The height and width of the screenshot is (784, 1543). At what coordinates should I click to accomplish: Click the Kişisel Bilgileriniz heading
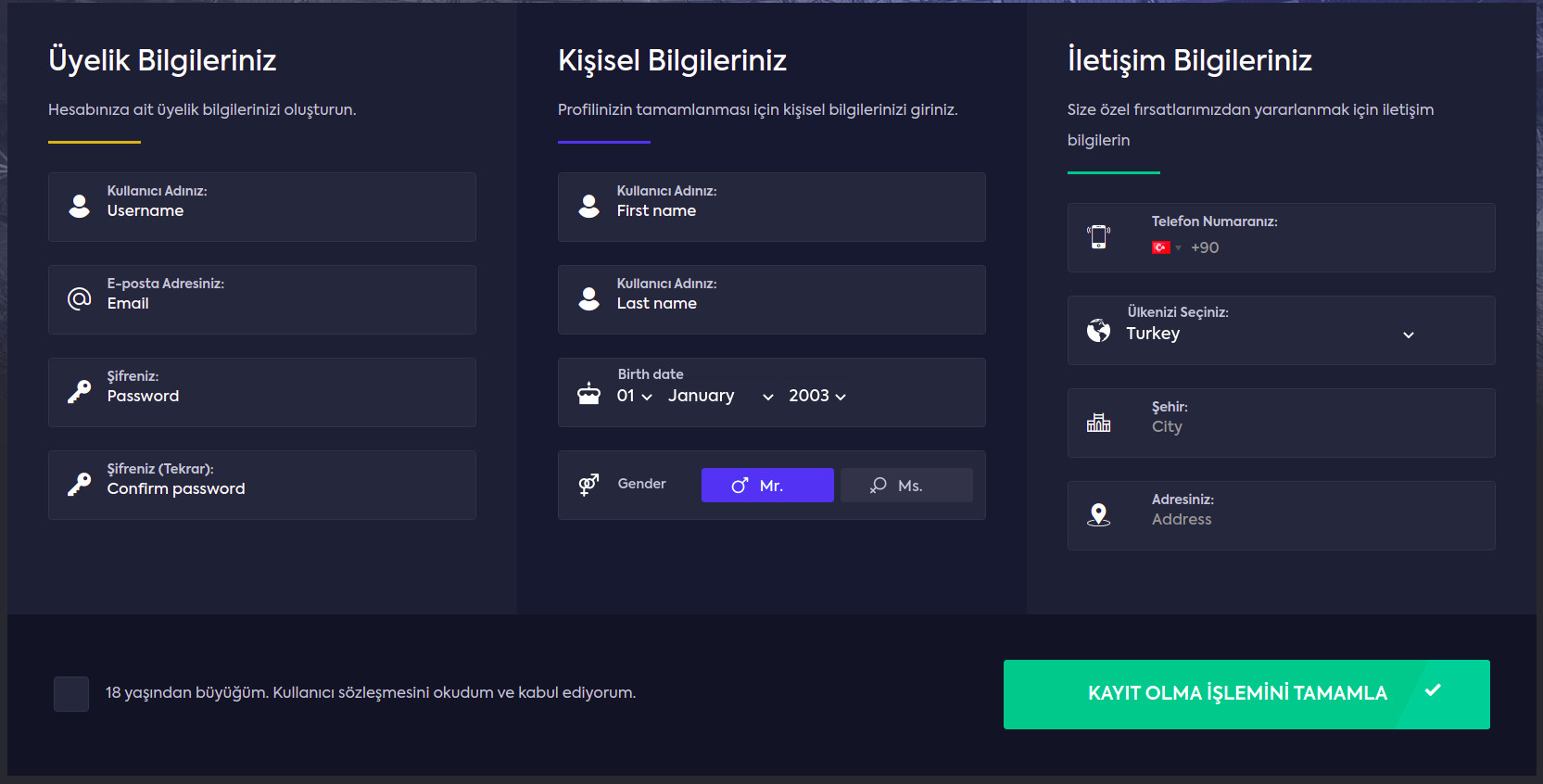(x=672, y=60)
